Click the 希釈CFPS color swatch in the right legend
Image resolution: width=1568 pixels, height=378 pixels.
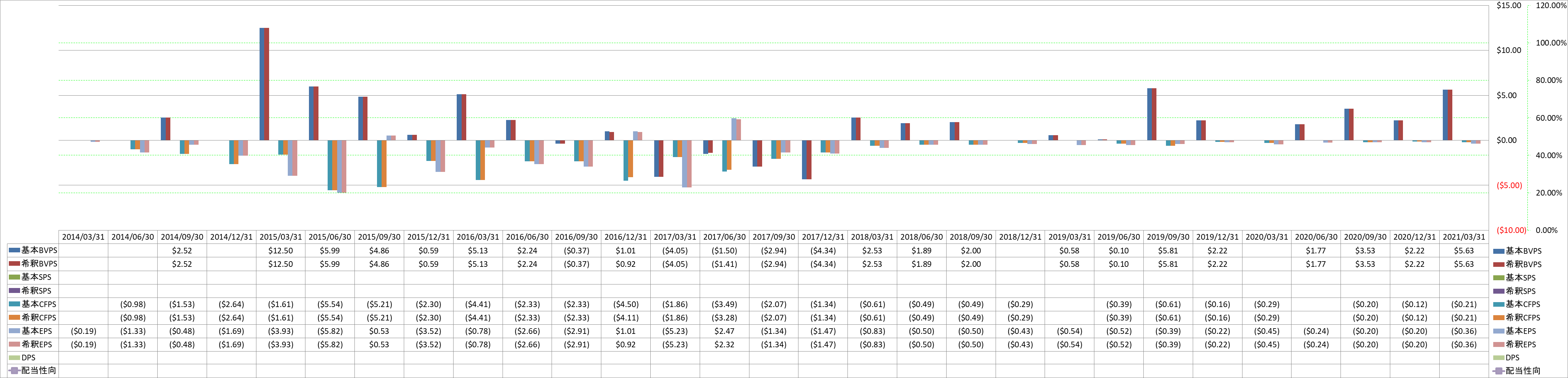[x=1499, y=318]
